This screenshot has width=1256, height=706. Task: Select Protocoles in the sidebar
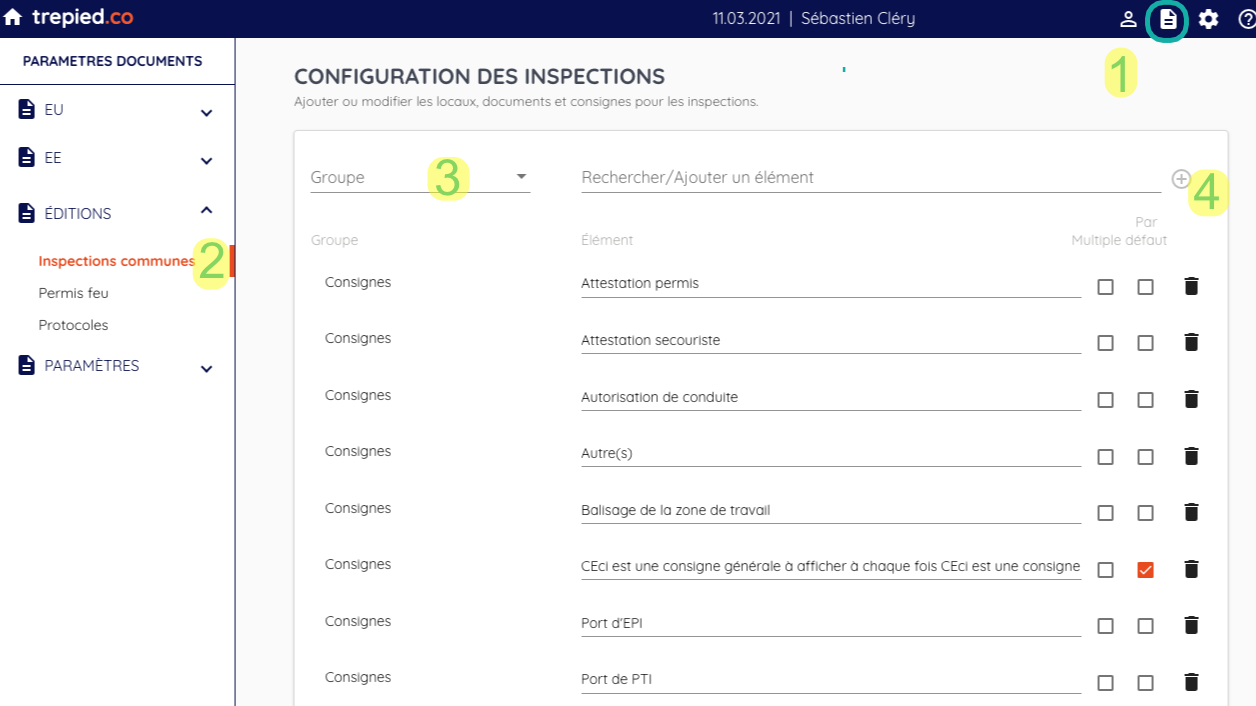(x=73, y=325)
